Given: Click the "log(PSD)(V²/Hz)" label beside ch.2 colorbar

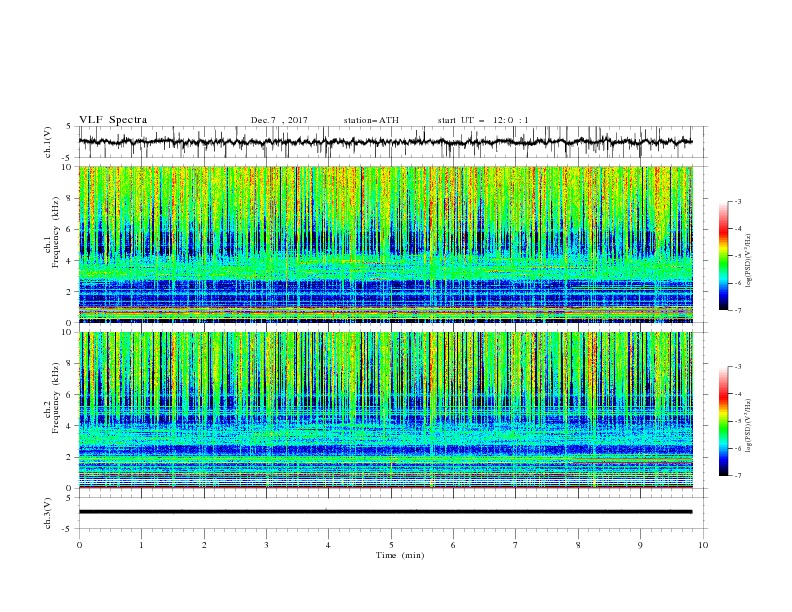Looking at the screenshot, I should point(748,426).
